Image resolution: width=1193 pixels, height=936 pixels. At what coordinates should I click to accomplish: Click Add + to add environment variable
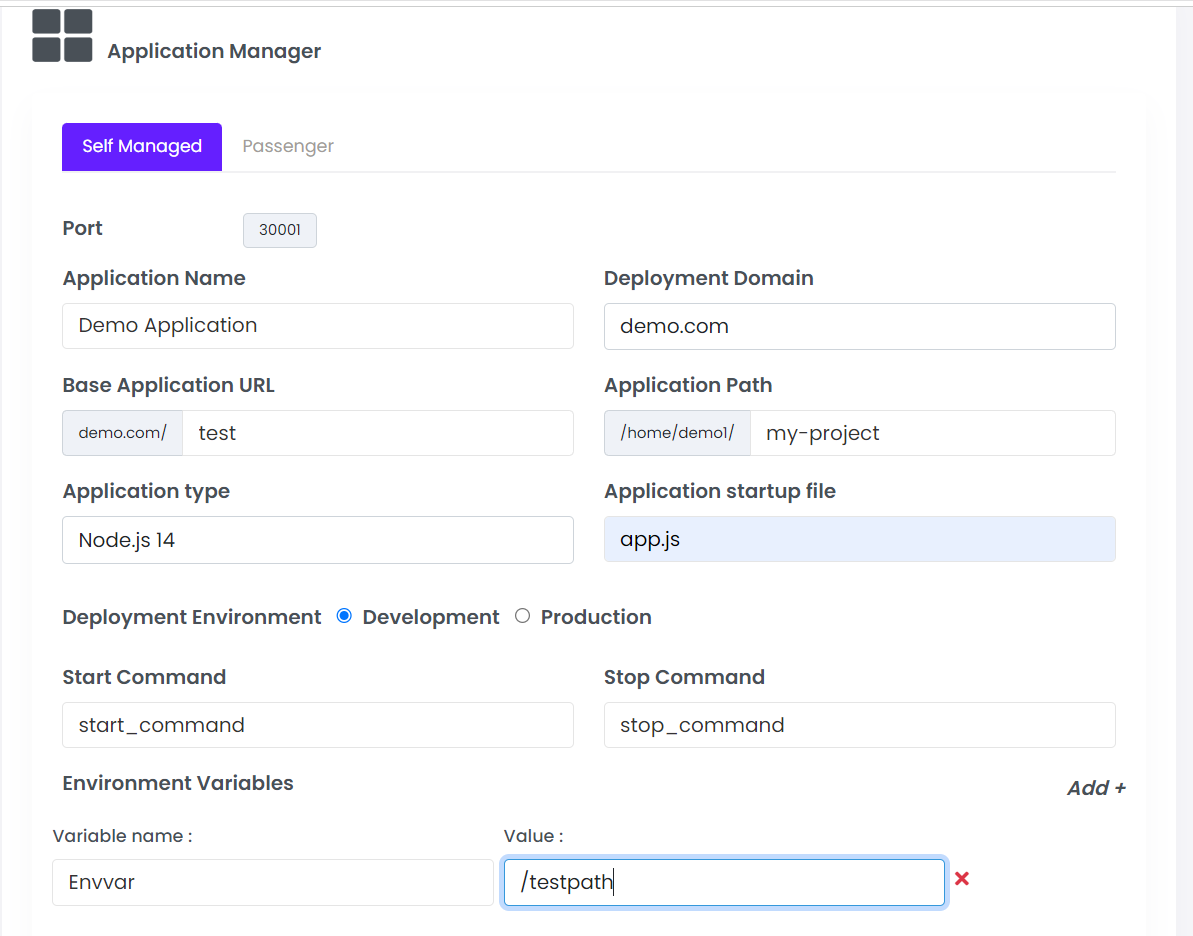pos(1096,788)
